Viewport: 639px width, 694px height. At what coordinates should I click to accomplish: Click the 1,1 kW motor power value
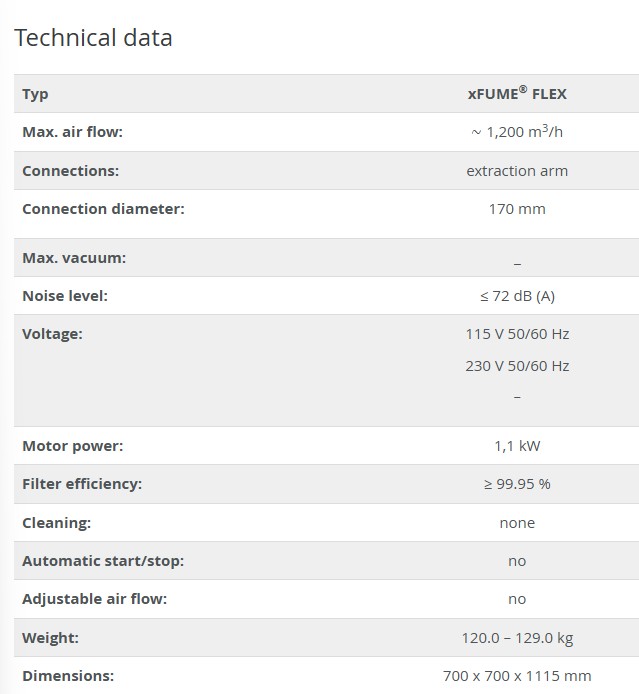517,446
